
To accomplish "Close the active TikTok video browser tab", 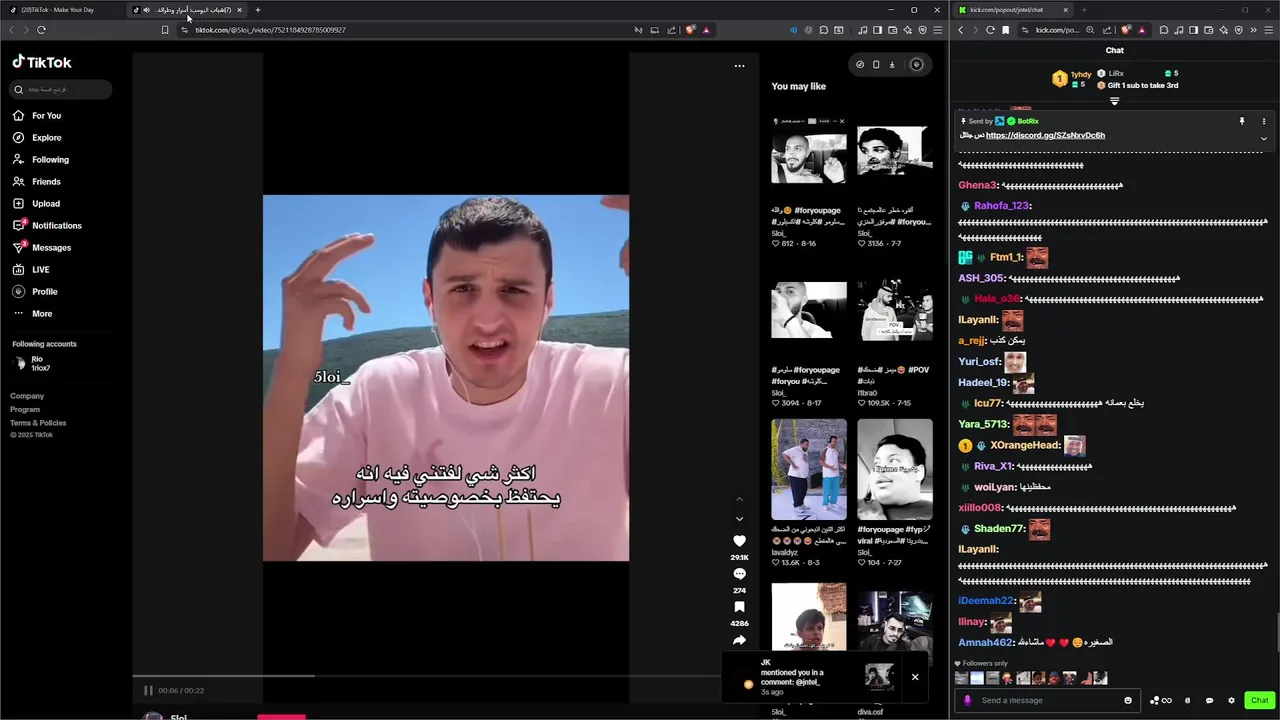I will [x=239, y=10].
